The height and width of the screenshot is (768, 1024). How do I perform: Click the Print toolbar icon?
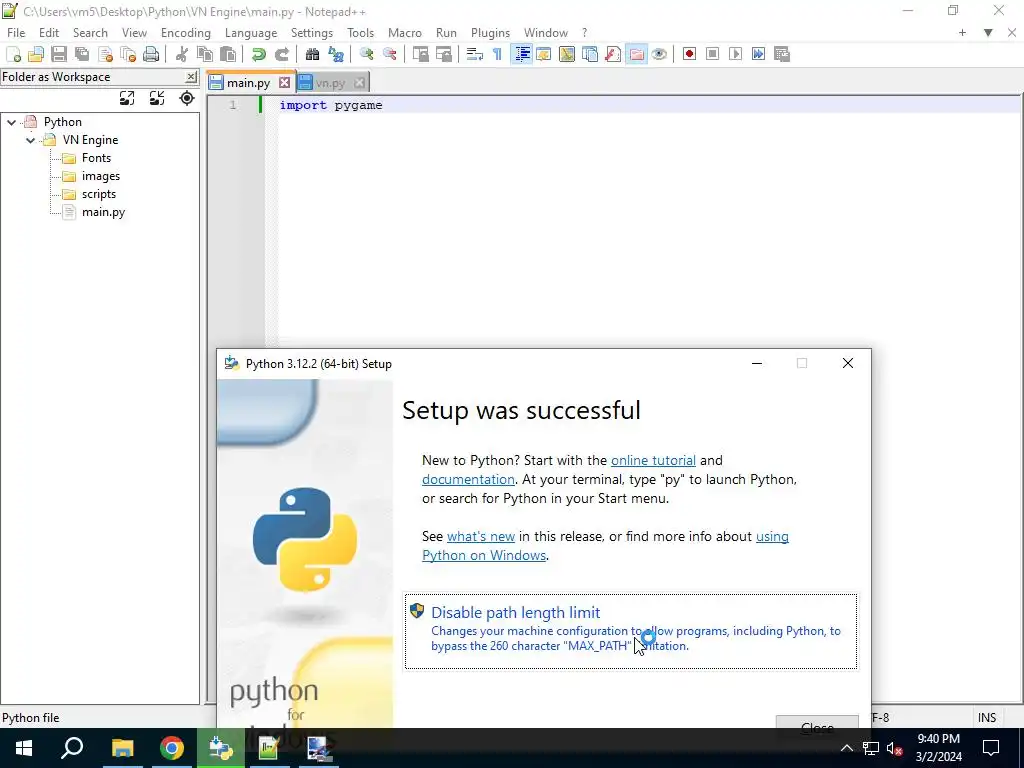(151, 54)
